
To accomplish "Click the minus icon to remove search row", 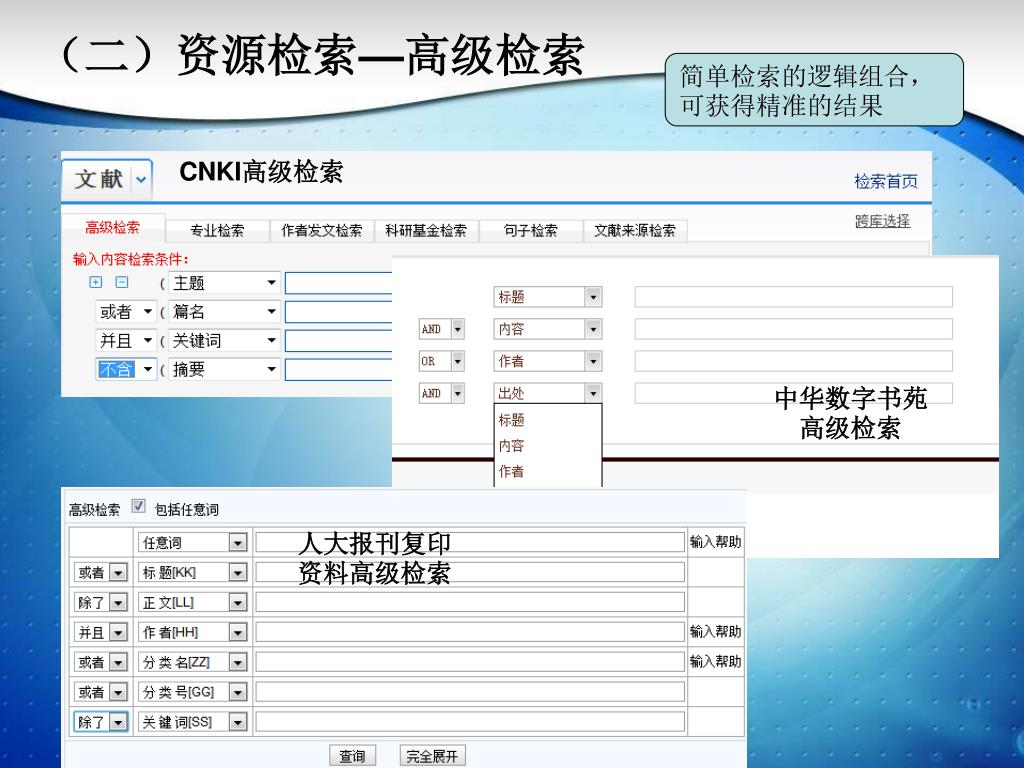I will pos(121,282).
